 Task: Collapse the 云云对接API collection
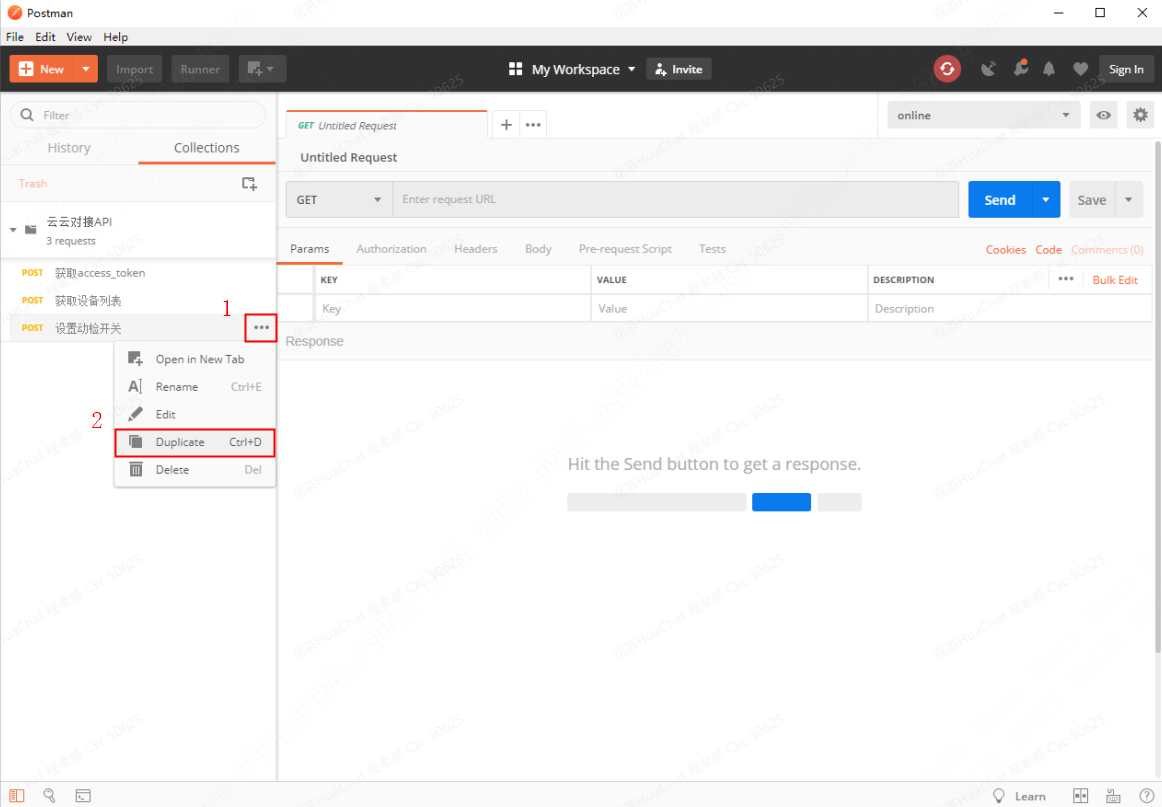click(14, 230)
